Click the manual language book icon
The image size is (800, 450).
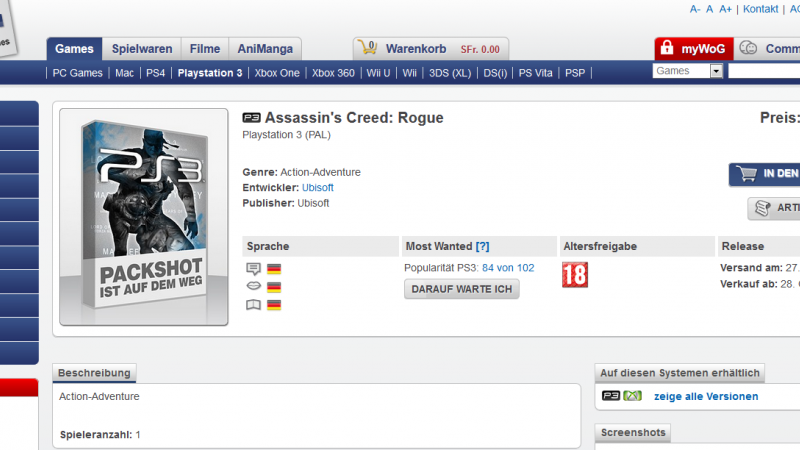tap(254, 305)
